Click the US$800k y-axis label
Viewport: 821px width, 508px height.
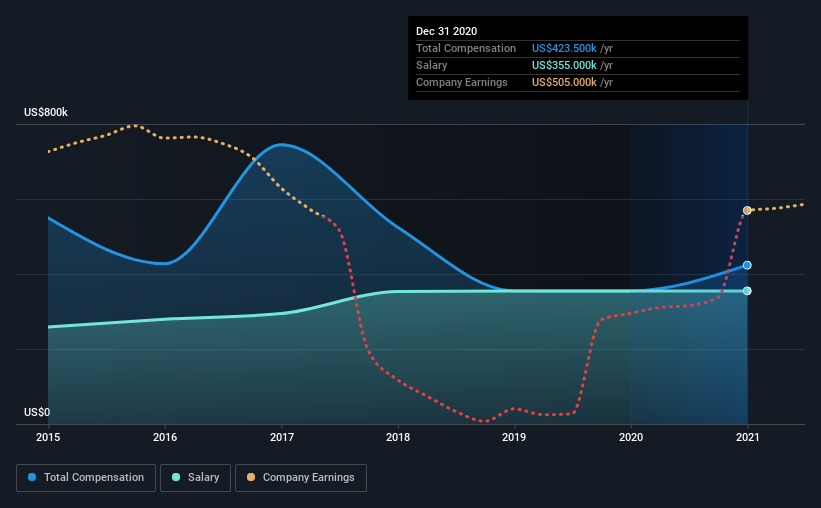[x=46, y=113]
